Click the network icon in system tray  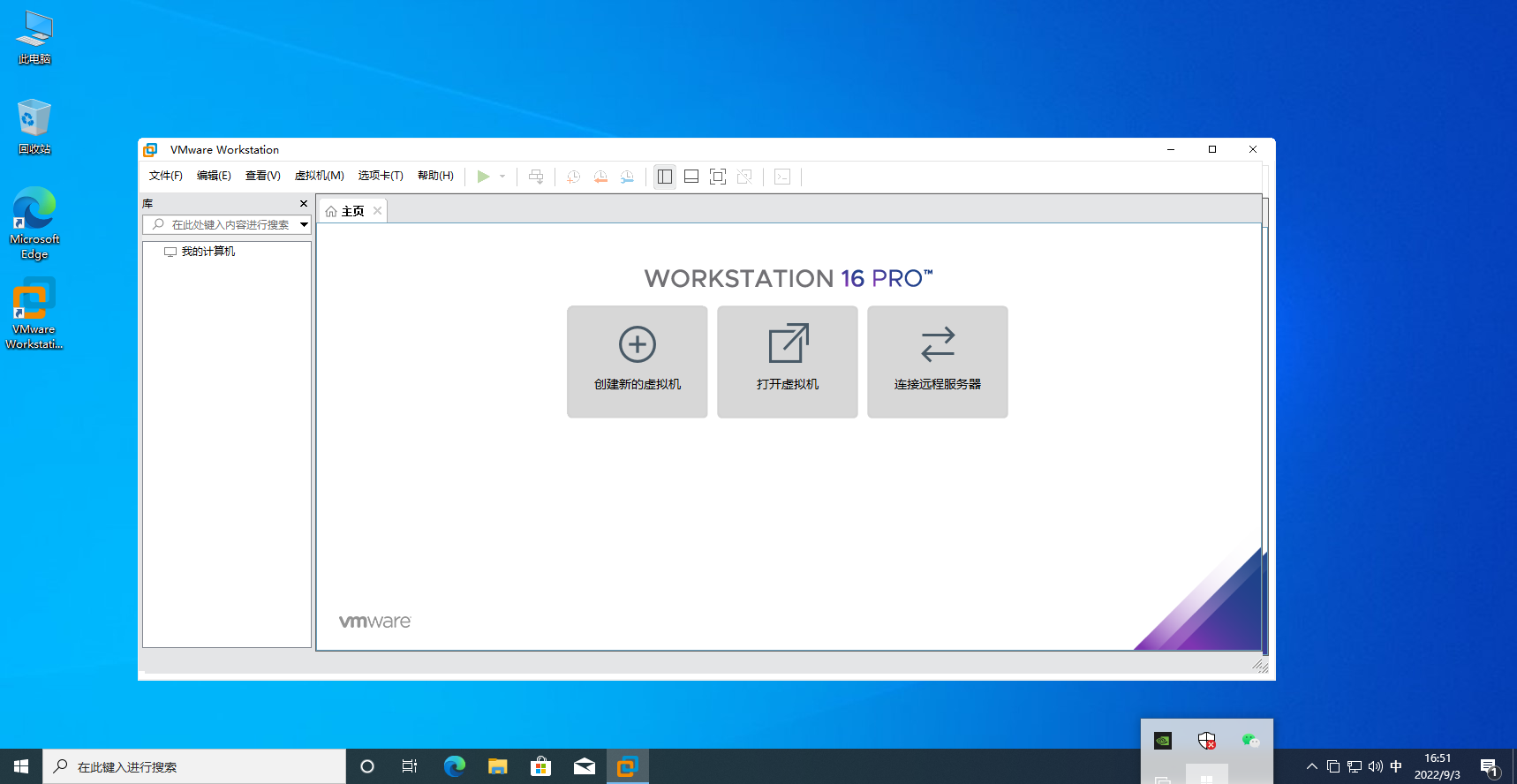(1355, 766)
